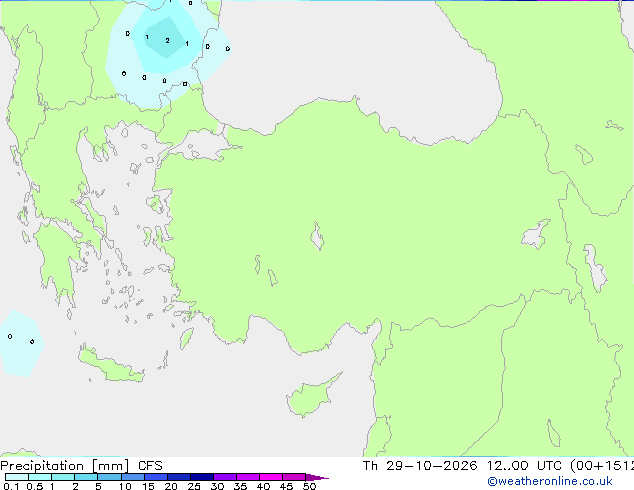Screen dimensions: 634x490
Task: Choose the 30 mm purple legend swatch
Action: (x=224, y=477)
